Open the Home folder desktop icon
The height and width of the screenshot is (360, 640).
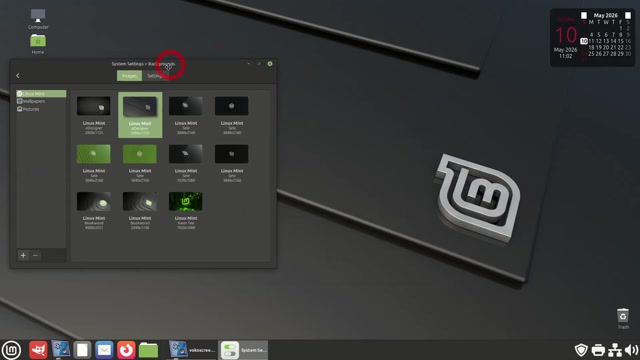[x=38, y=44]
